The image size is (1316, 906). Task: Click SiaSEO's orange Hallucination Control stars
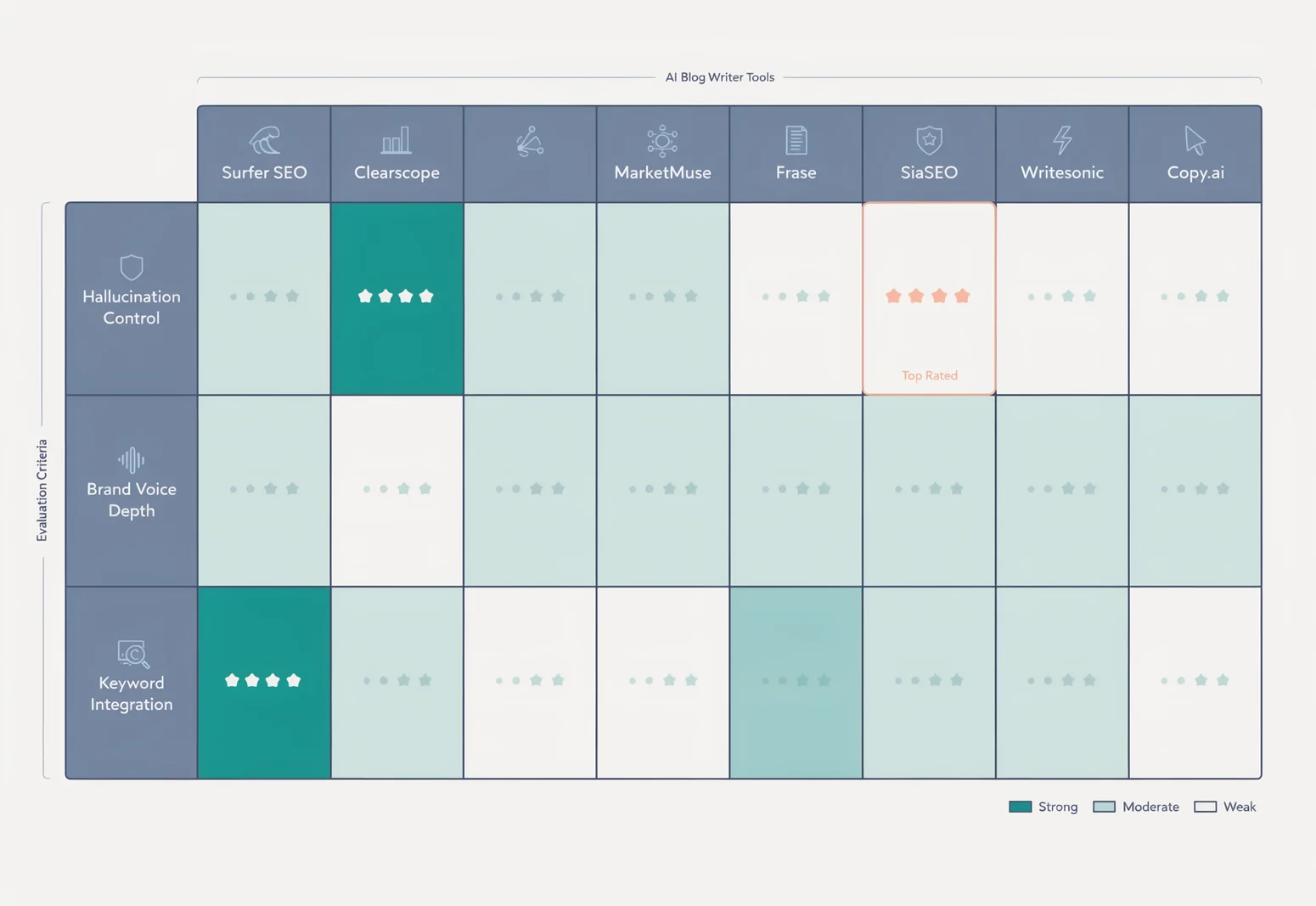tap(928, 296)
